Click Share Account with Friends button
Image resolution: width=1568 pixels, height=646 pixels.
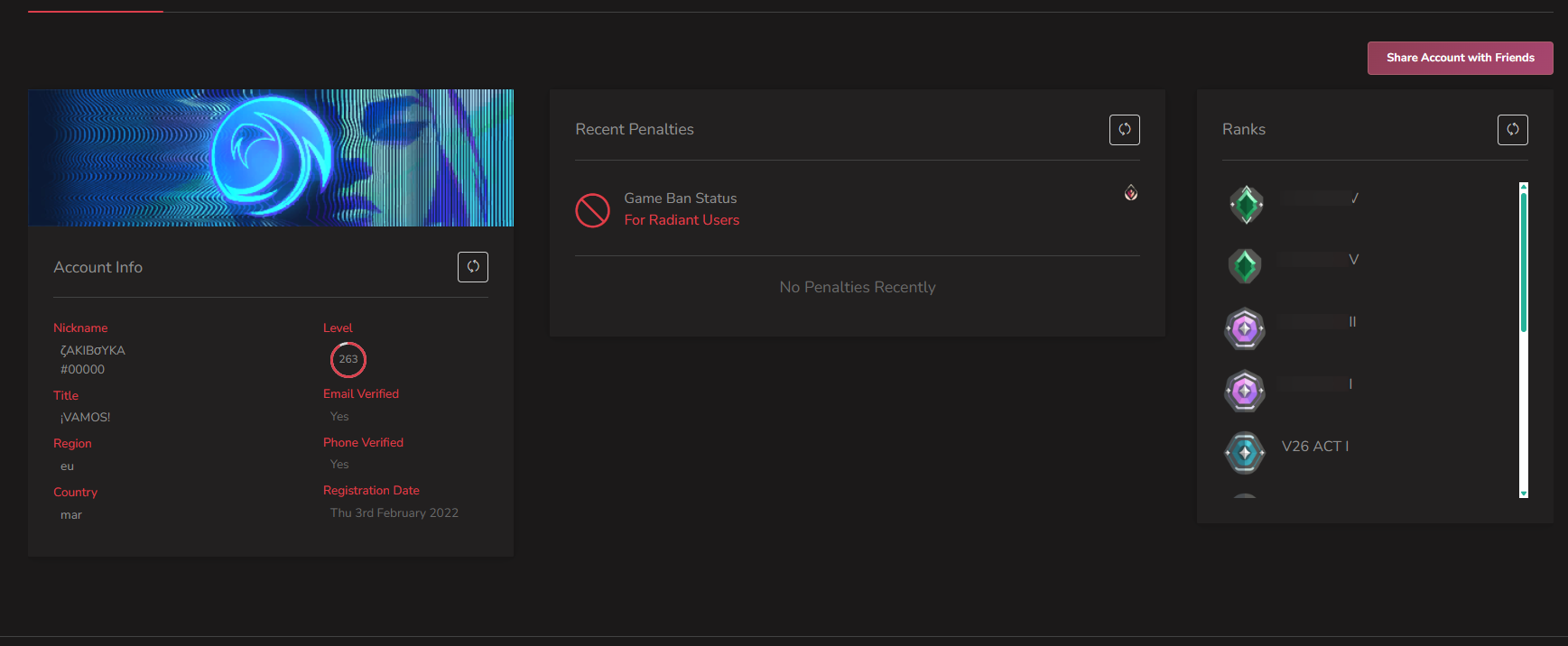click(x=1461, y=58)
